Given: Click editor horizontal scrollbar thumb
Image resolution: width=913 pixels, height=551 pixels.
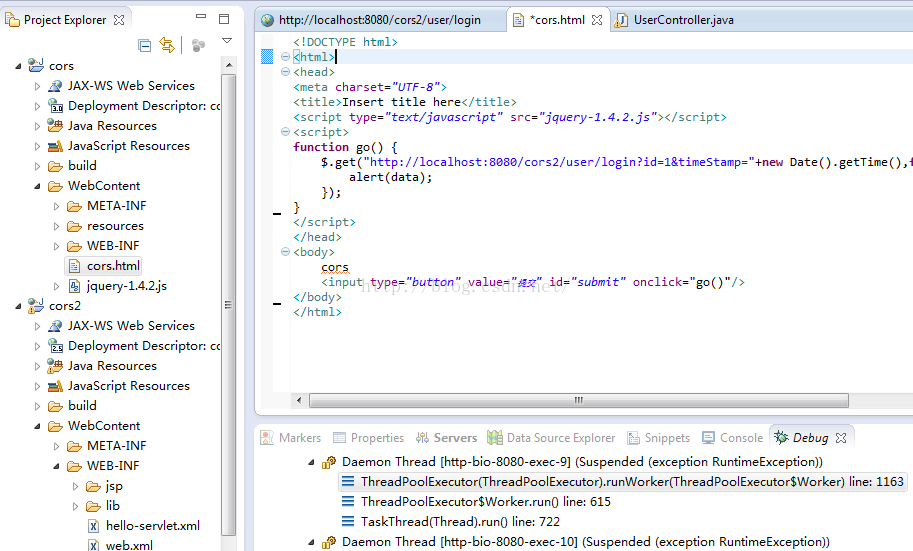Looking at the screenshot, I should tap(579, 400).
